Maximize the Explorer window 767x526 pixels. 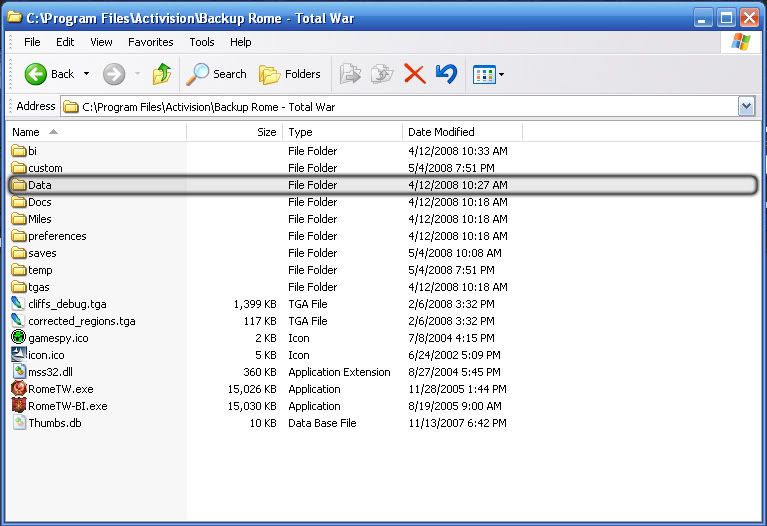click(726, 18)
